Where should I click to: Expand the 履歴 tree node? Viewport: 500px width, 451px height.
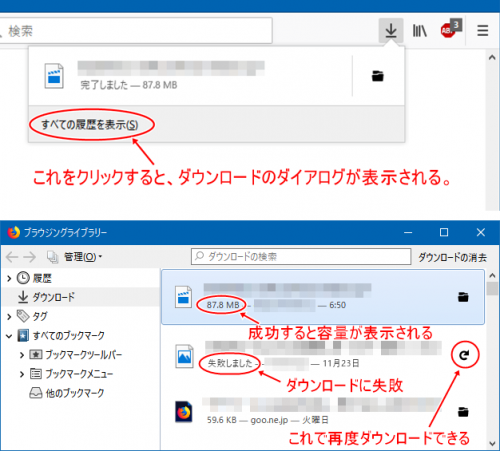click(9, 278)
